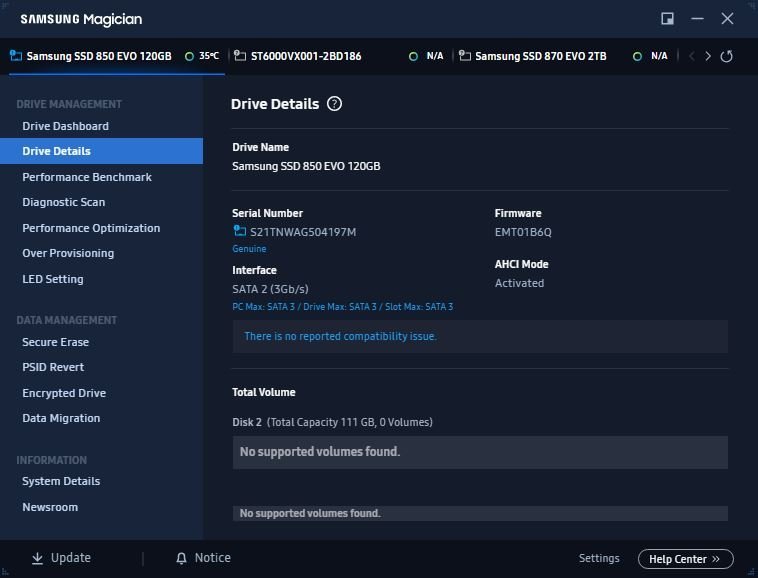
Task: Click the Genuine link under the serial number
Action: click(249, 249)
